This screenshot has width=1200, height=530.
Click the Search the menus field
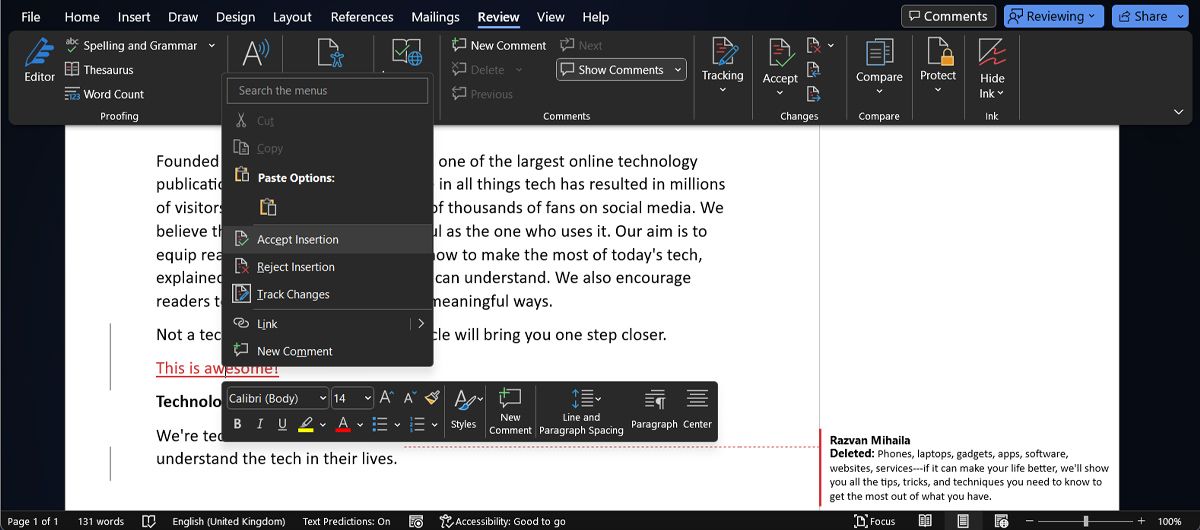pos(327,90)
